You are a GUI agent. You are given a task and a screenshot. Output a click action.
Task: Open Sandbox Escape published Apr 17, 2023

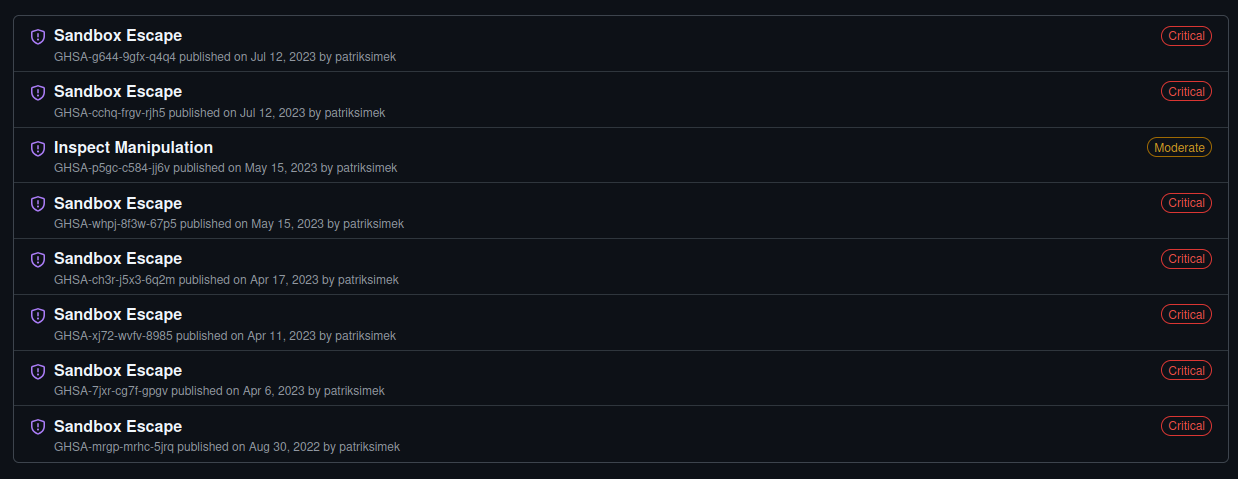click(x=118, y=258)
